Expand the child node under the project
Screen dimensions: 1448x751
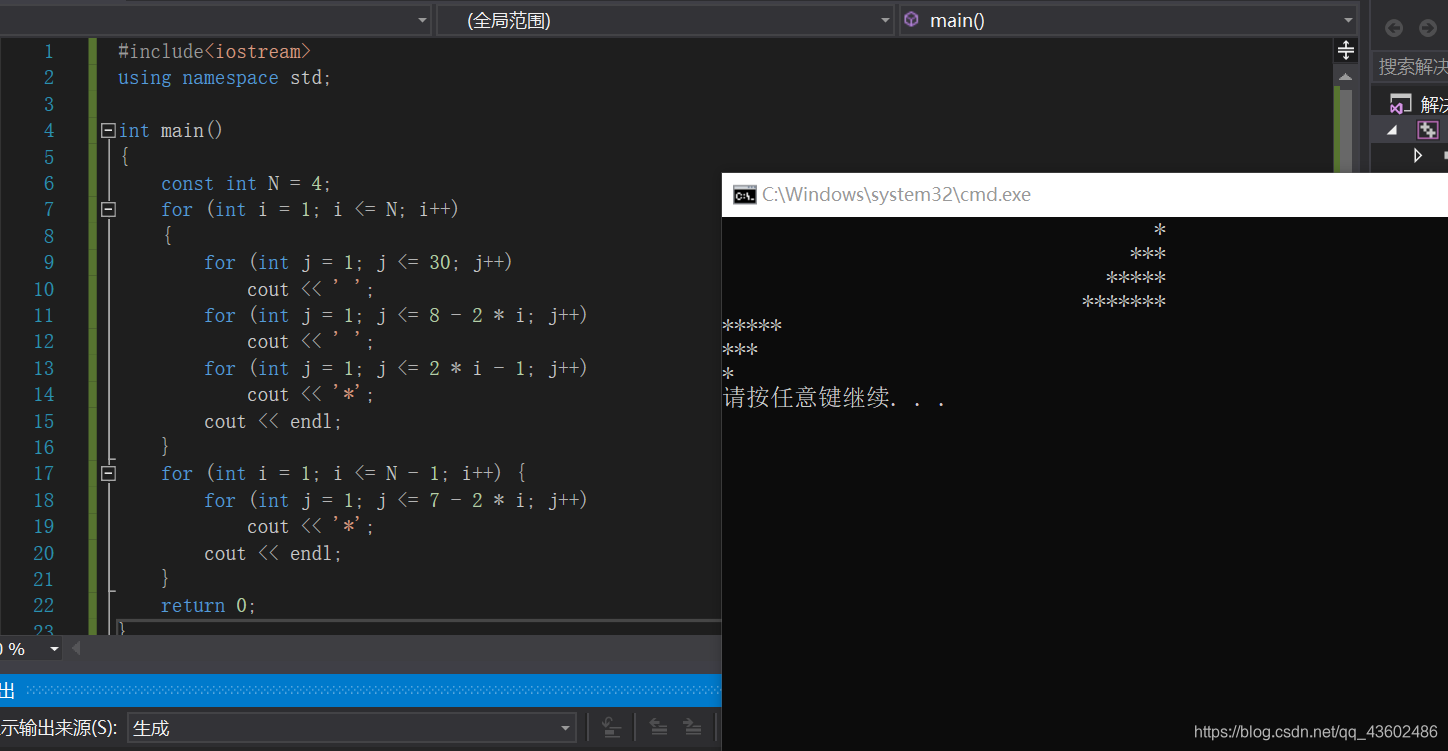coord(1417,155)
